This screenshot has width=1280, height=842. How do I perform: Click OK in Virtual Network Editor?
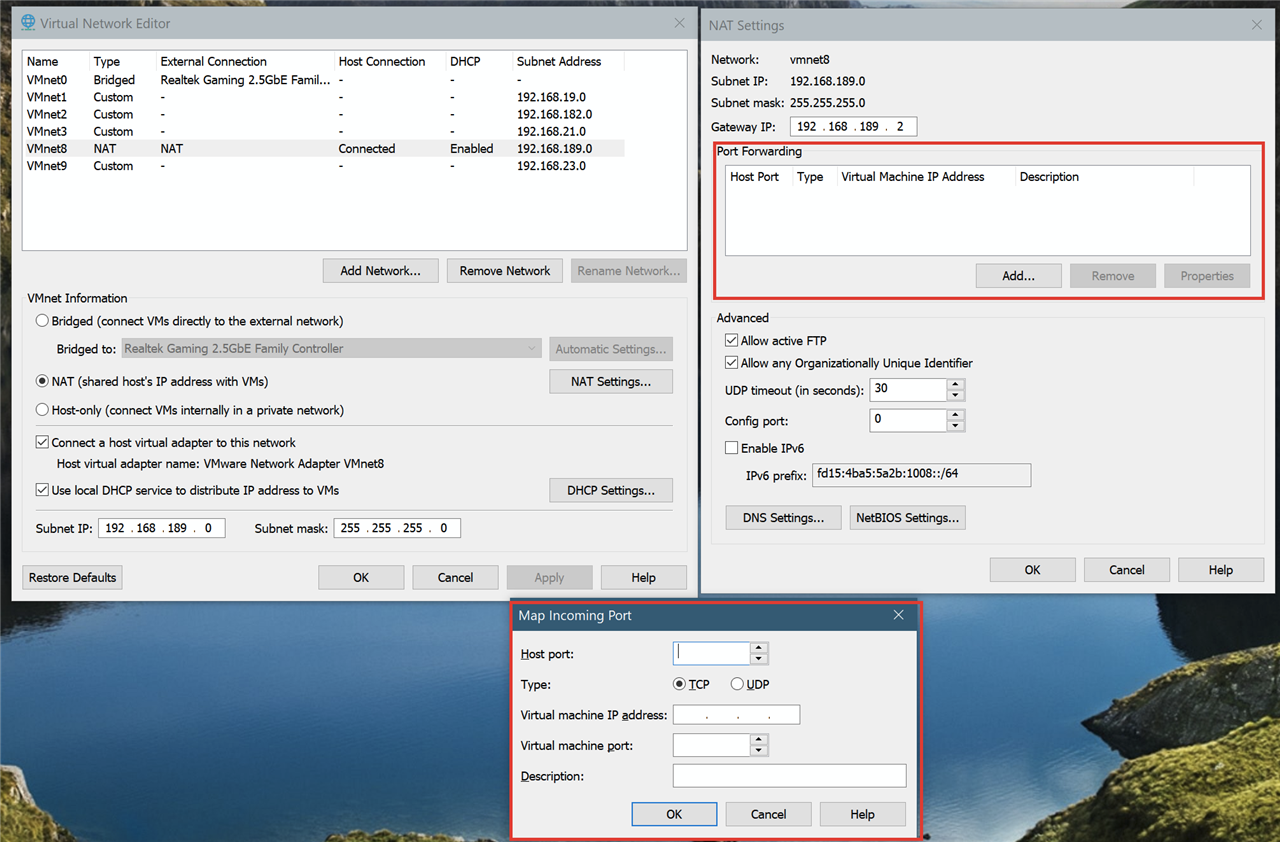click(361, 577)
